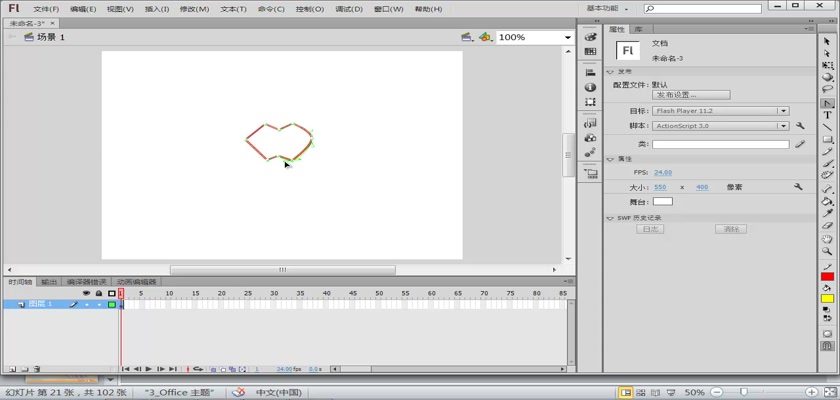Select the Hand tool
This screenshot has width=840, height=400.
point(827,239)
